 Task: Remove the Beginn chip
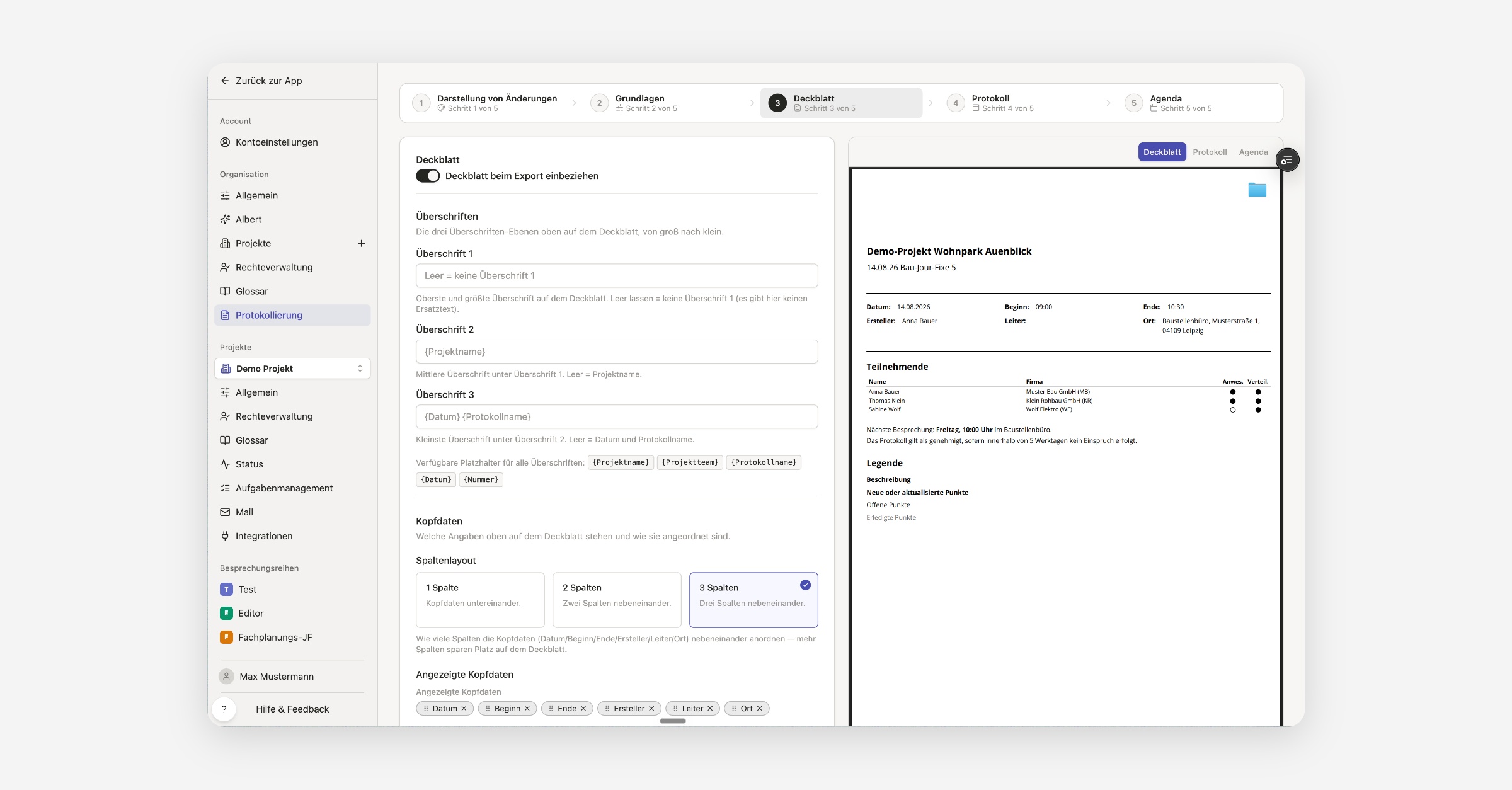point(527,709)
